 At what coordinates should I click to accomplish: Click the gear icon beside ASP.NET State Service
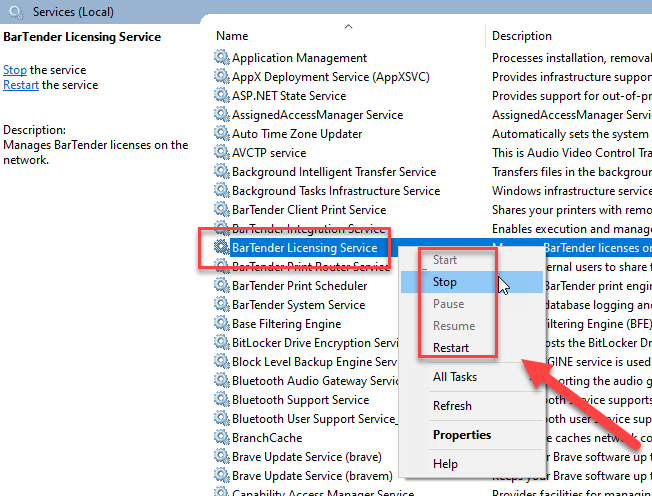(x=222, y=96)
